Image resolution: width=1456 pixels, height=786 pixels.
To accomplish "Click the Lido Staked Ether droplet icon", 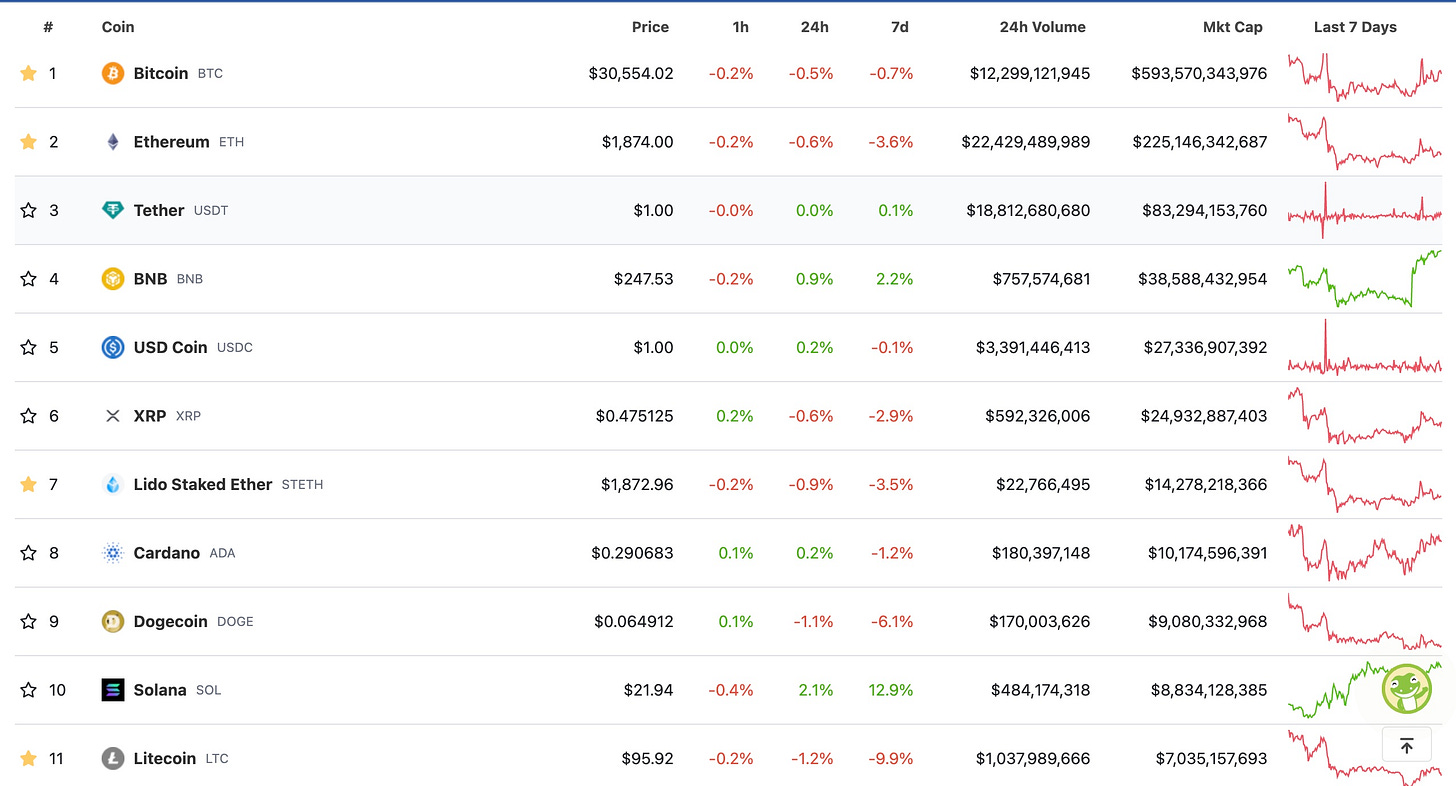I will 113,484.
